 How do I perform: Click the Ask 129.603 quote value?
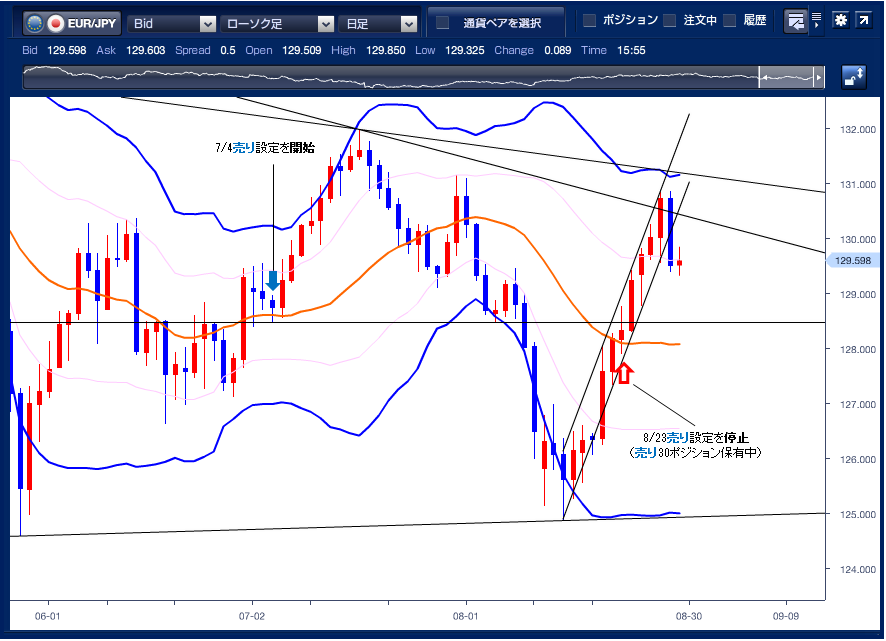[x=145, y=50]
